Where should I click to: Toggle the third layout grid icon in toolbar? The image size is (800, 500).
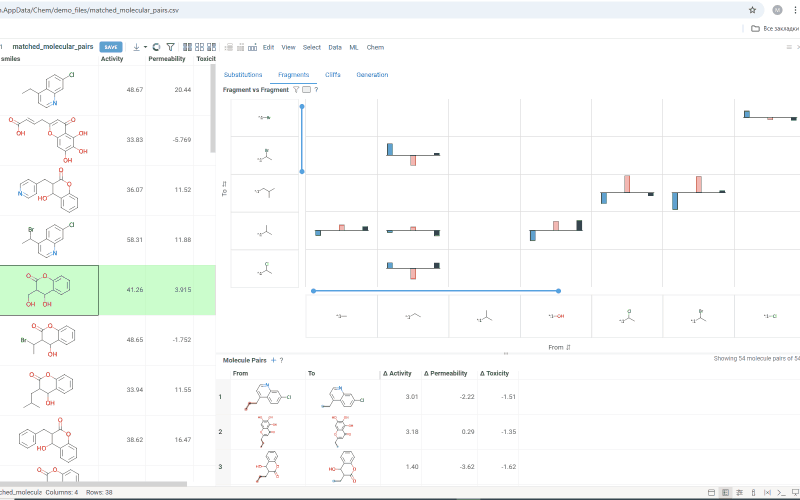click(213, 47)
